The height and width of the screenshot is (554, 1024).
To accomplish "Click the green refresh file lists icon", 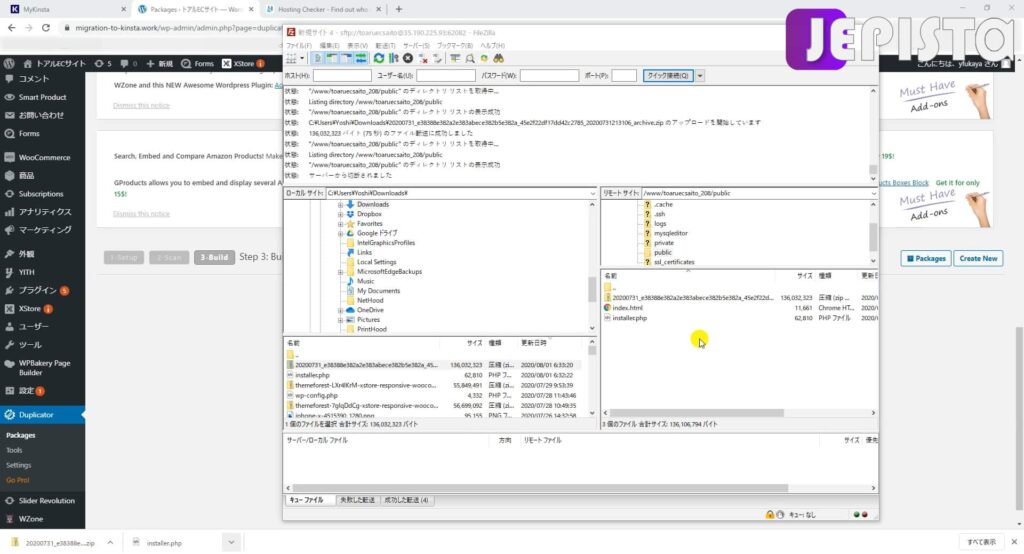I will tap(379, 58).
